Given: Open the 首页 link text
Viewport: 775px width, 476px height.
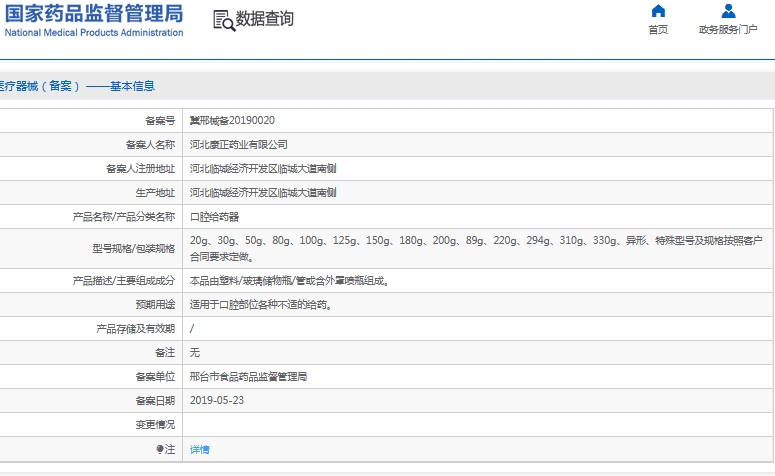Looking at the screenshot, I should click(x=658, y=30).
